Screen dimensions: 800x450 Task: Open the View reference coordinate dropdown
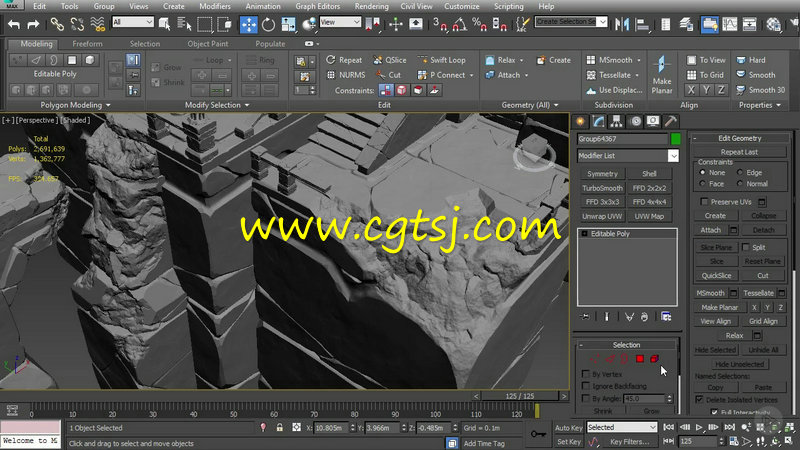pos(340,22)
